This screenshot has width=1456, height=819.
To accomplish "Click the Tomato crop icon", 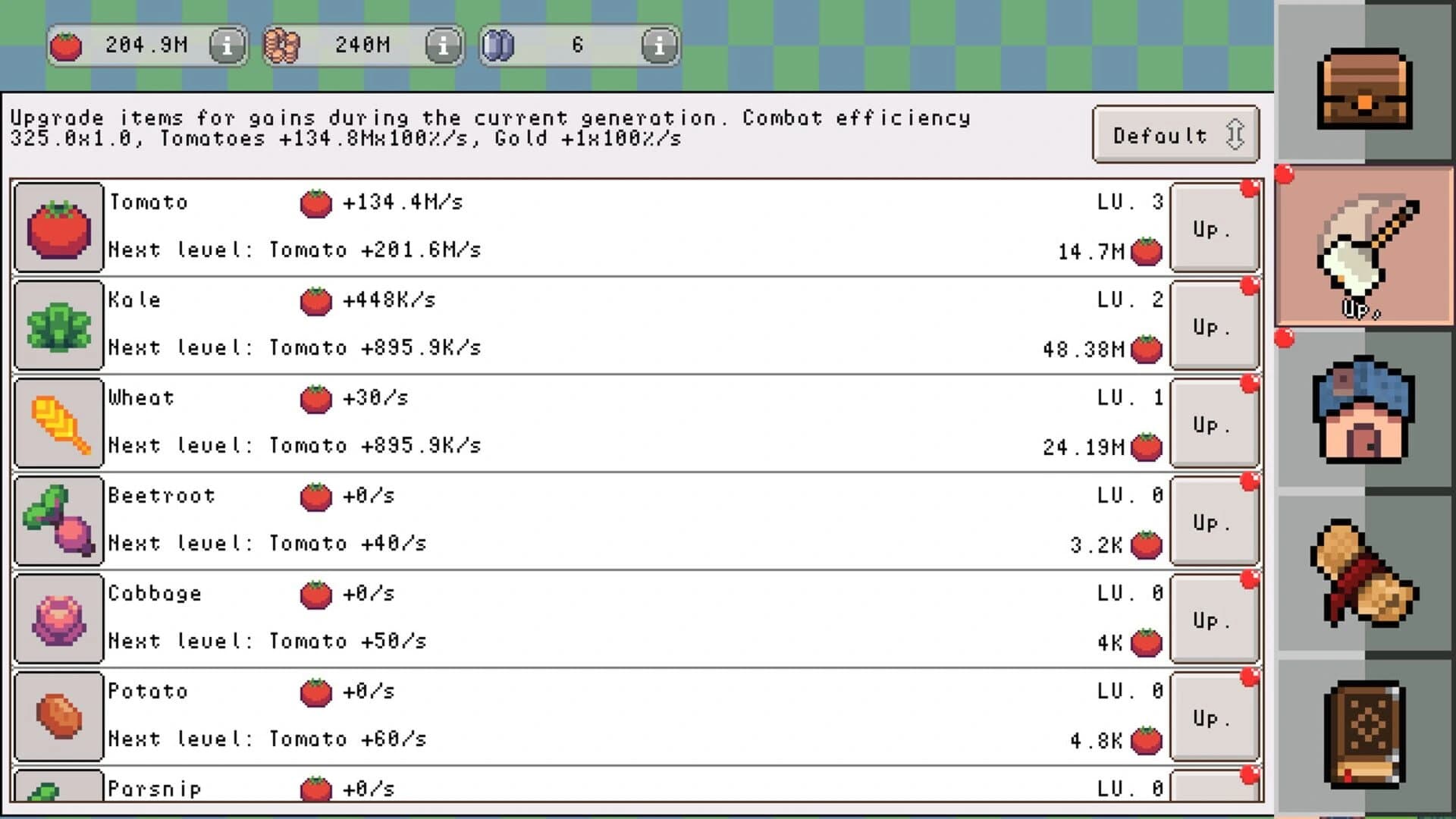I will pyautogui.click(x=57, y=225).
